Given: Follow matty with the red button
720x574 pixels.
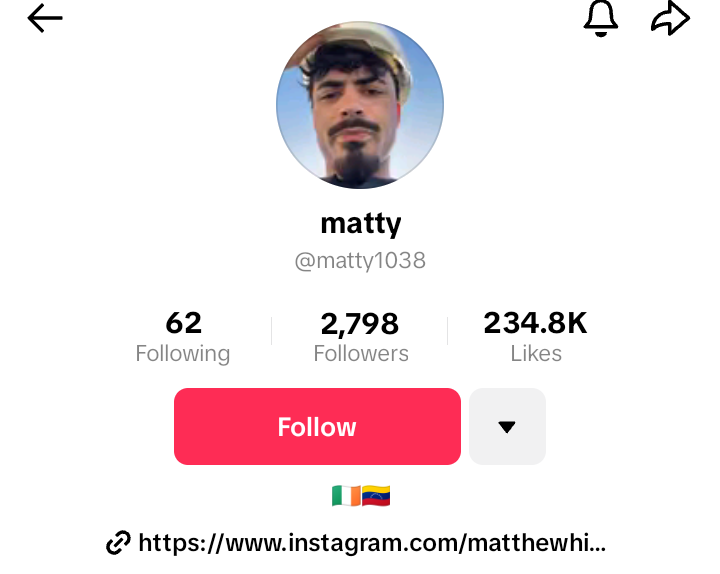Looking at the screenshot, I should pyautogui.click(x=317, y=427).
